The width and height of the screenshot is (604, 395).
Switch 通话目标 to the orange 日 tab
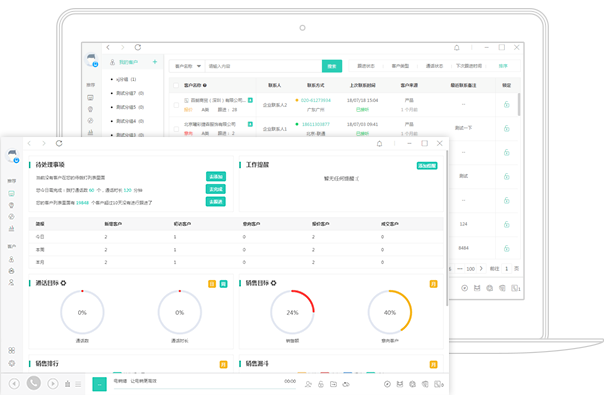click(x=212, y=284)
